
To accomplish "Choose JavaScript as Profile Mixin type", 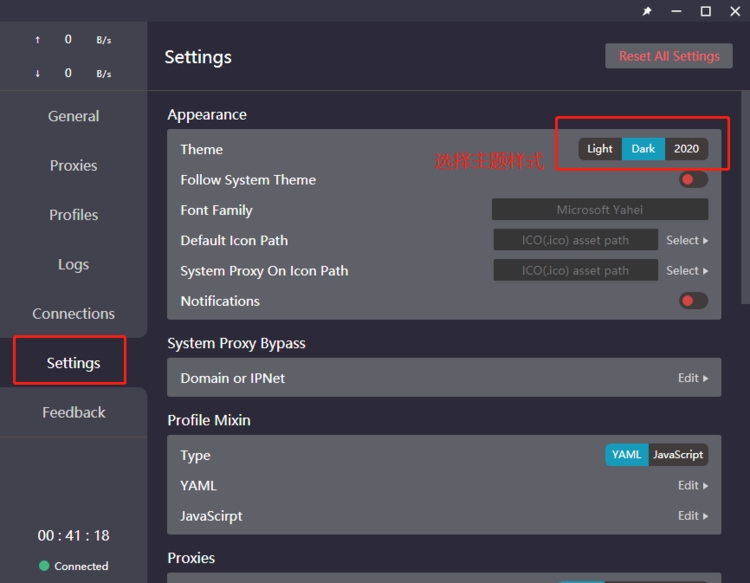I will click(x=678, y=455).
